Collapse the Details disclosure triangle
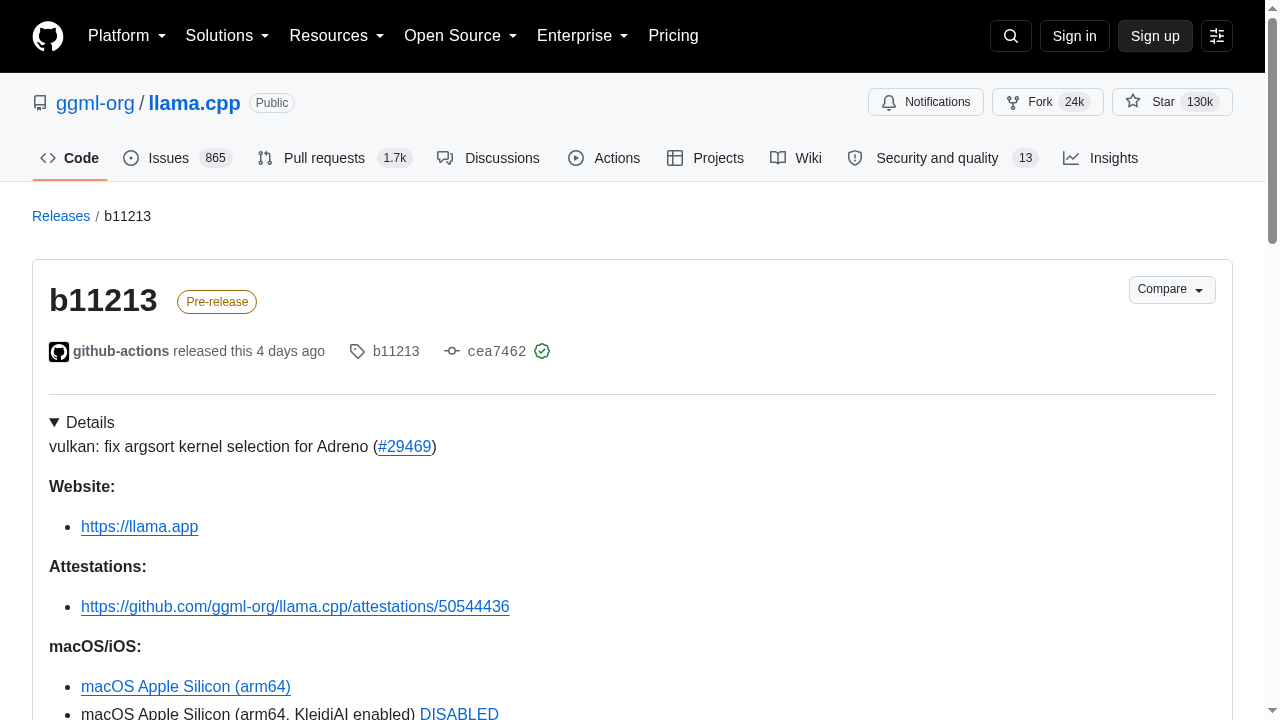1280x720 pixels. (54, 423)
